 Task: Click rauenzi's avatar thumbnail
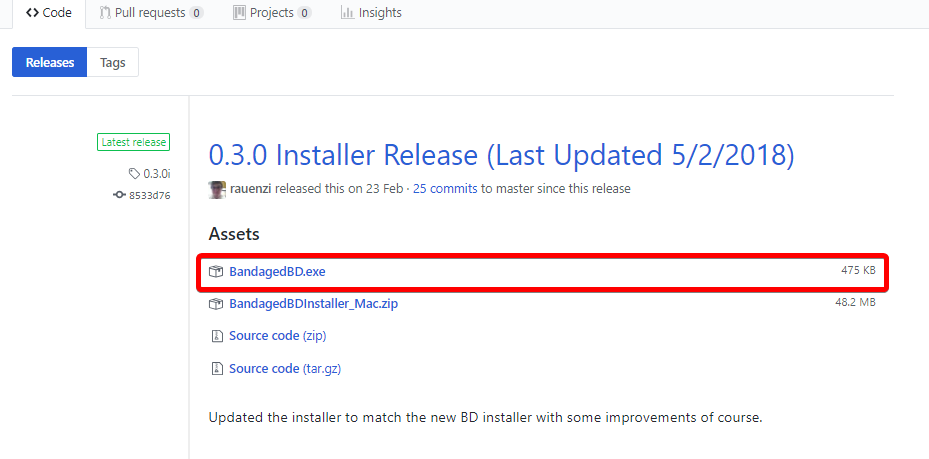(x=217, y=190)
